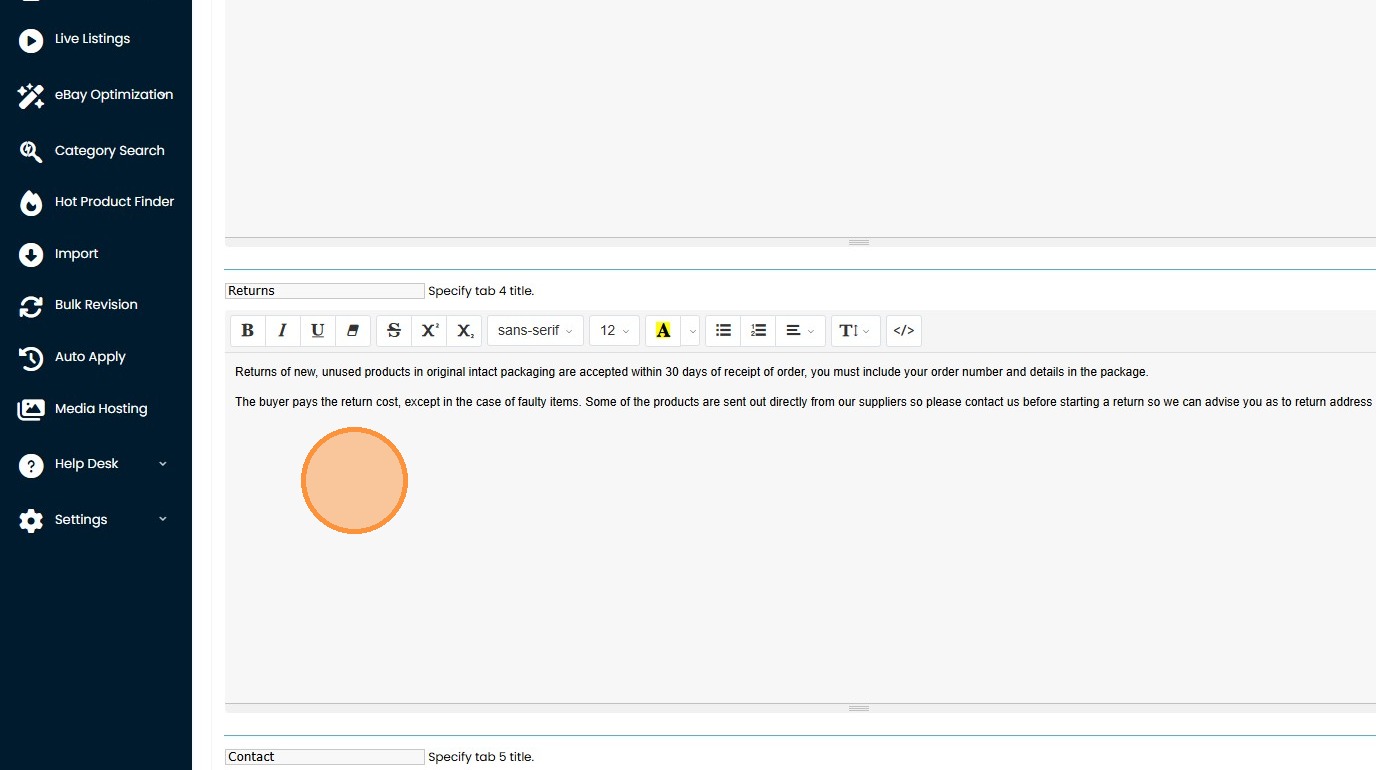Image resolution: width=1376 pixels, height=770 pixels.
Task: Switch to HTML code view
Action: (x=904, y=331)
